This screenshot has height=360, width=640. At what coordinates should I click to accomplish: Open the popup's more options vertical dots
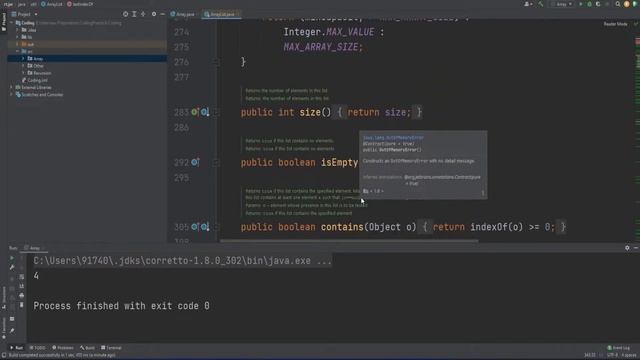tap(483, 193)
